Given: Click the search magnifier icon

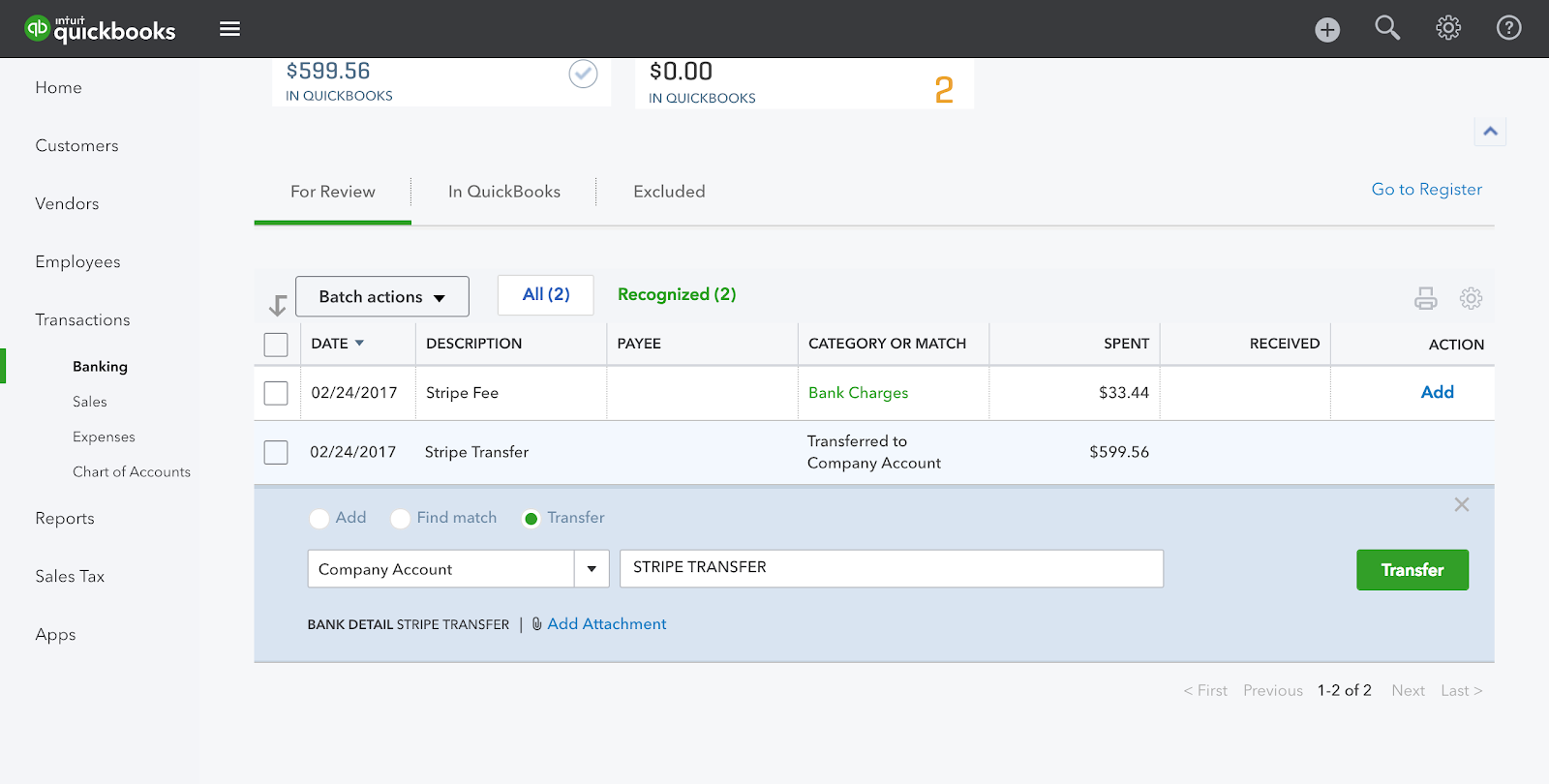Looking at the screenshot, I should pyautogui.click(x=1387, y=28).
